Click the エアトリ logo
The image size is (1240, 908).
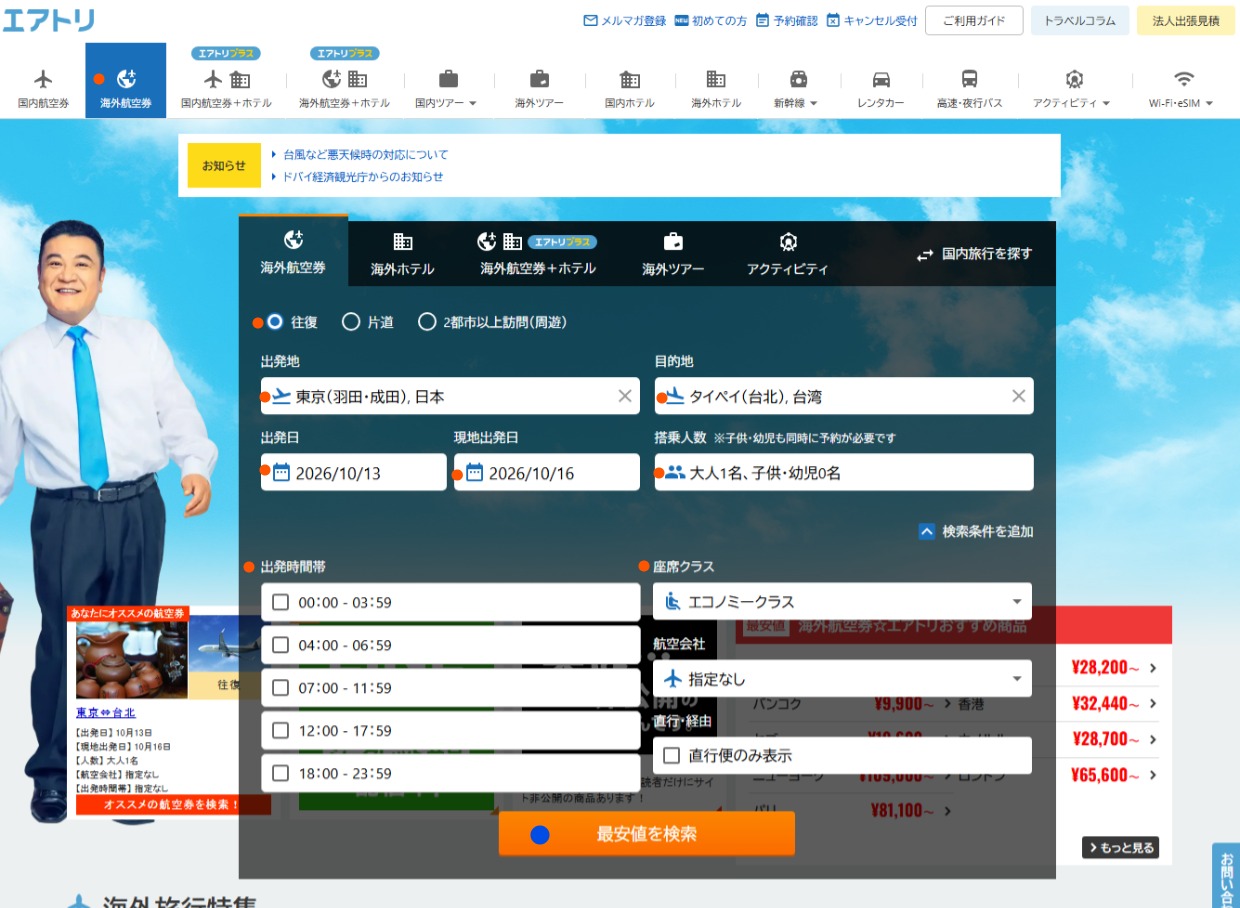[49, 20]
